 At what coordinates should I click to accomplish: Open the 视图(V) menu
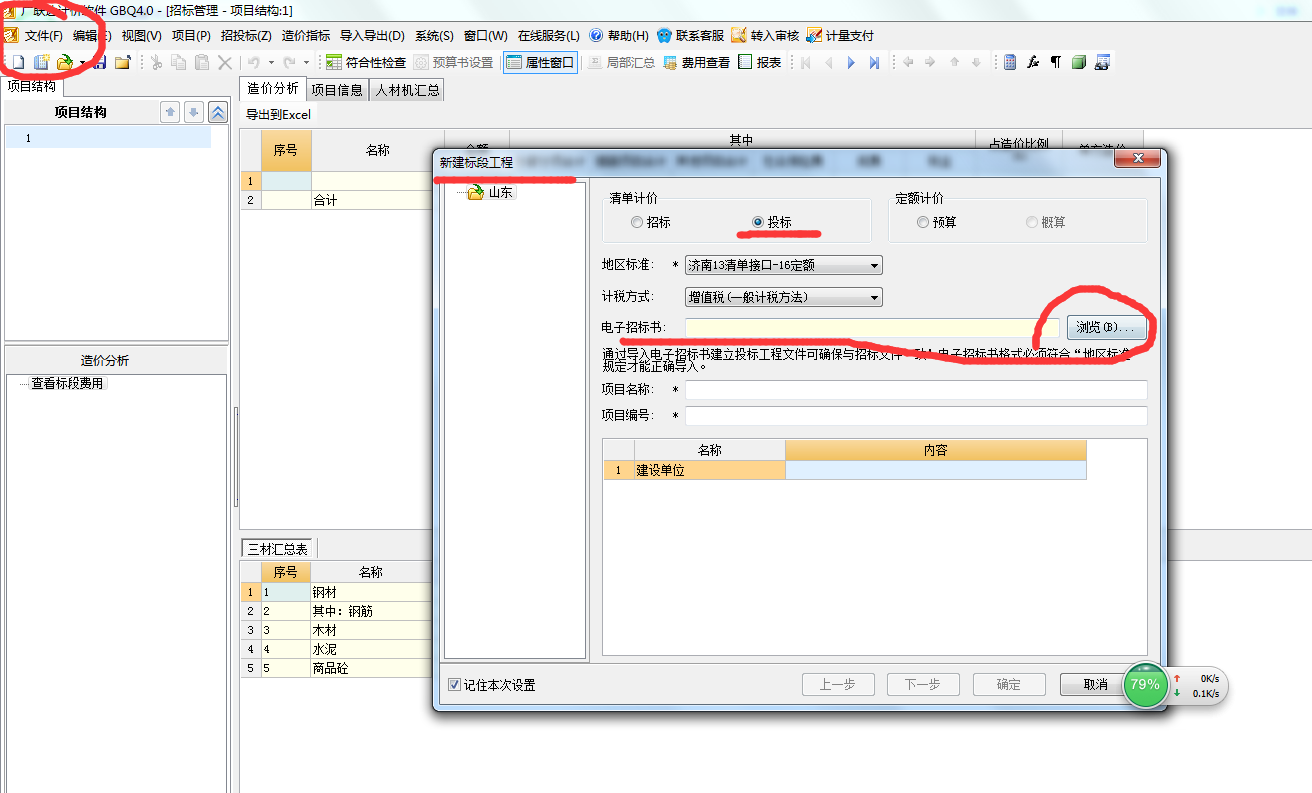point(141,35)
